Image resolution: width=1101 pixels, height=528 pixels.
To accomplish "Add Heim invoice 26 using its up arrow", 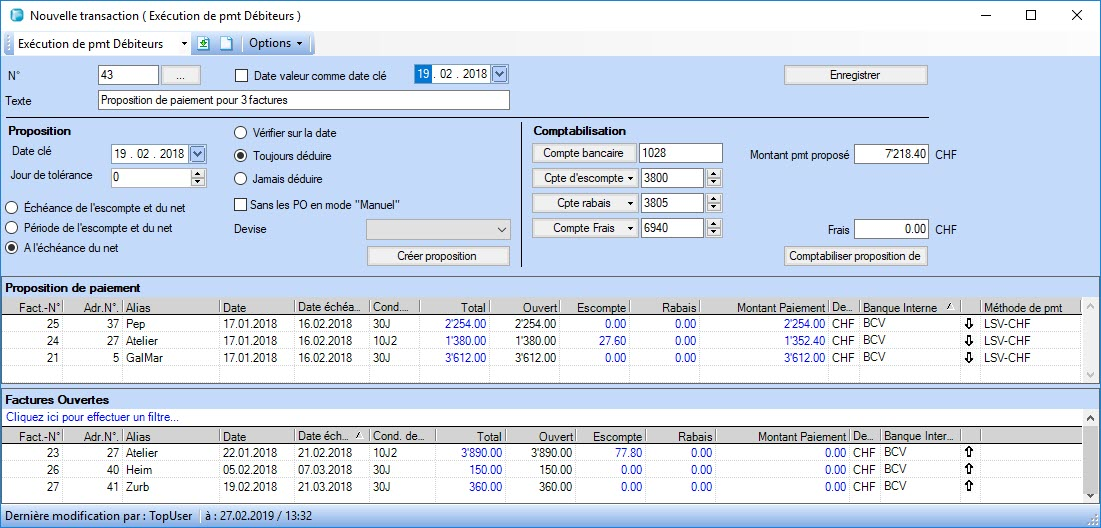I will [968, 470].
